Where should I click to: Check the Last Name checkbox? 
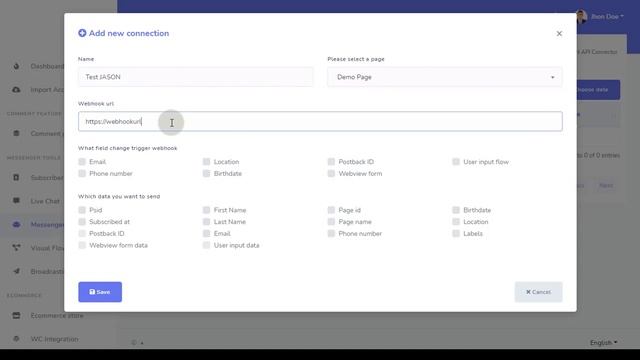click(x=207, y=222)
